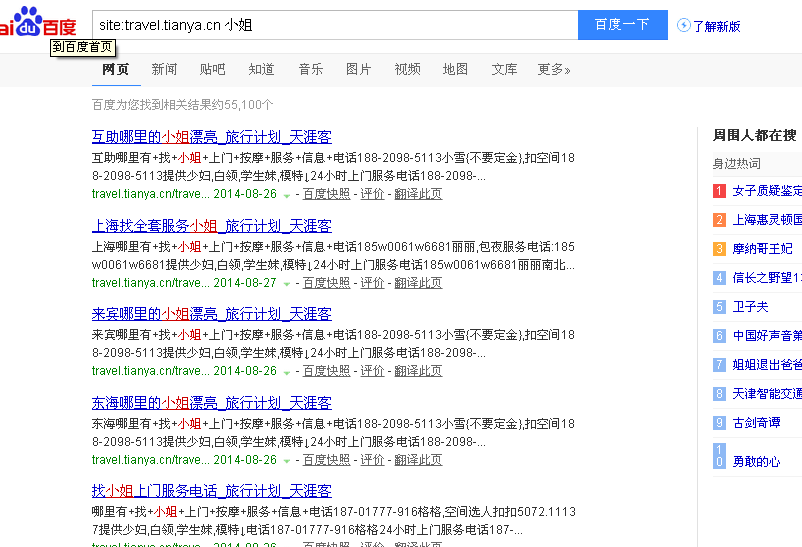The height and width of the screenshot is (547, 802).
Task: Click the lightning icon beside 了解新版
Action: [x=683, y=25]
